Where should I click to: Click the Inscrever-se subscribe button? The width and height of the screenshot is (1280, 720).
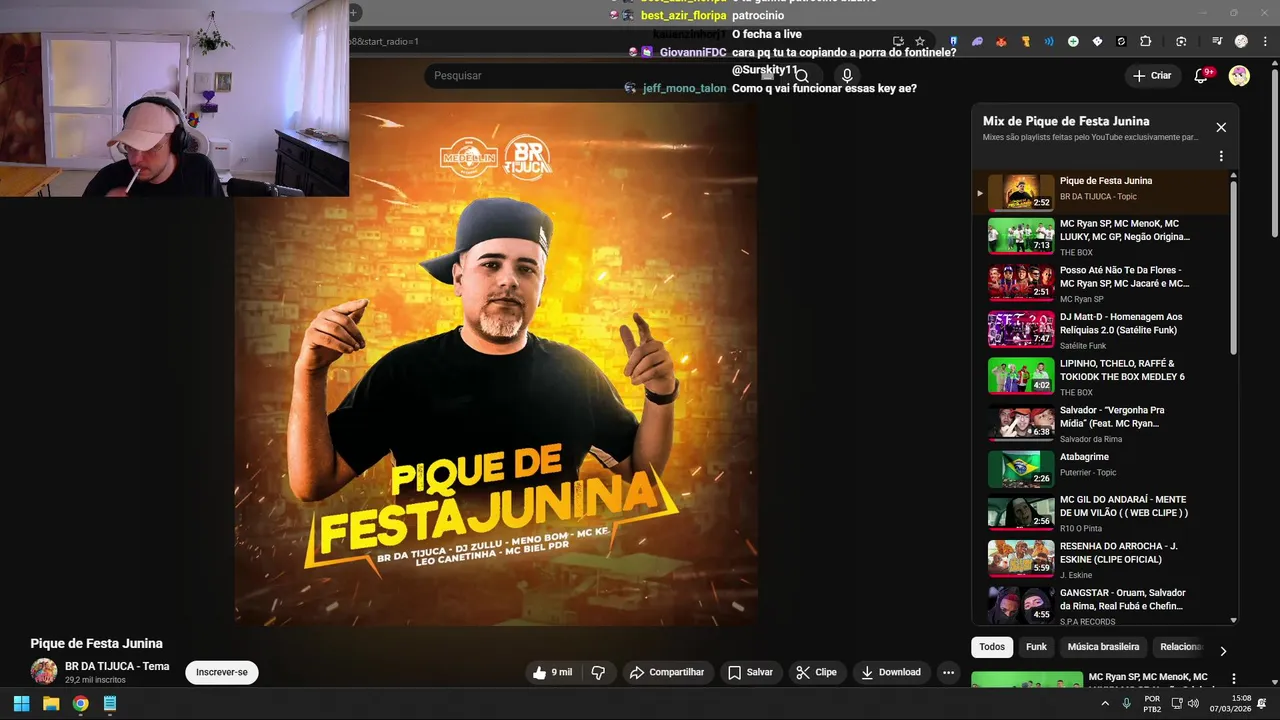tap(221, 672)
